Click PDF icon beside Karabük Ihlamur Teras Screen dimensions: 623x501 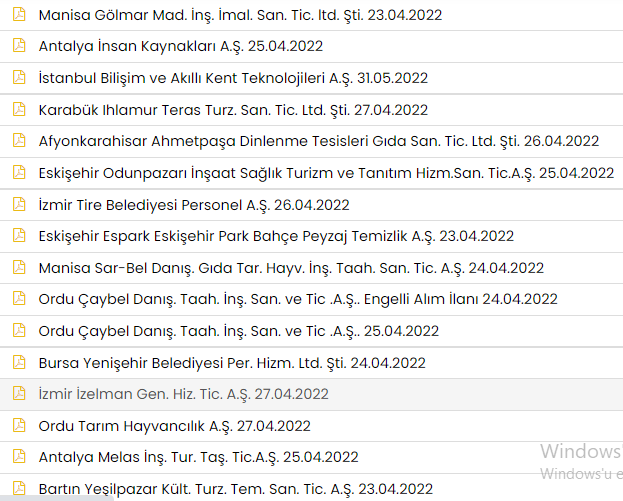pos(19,109)
